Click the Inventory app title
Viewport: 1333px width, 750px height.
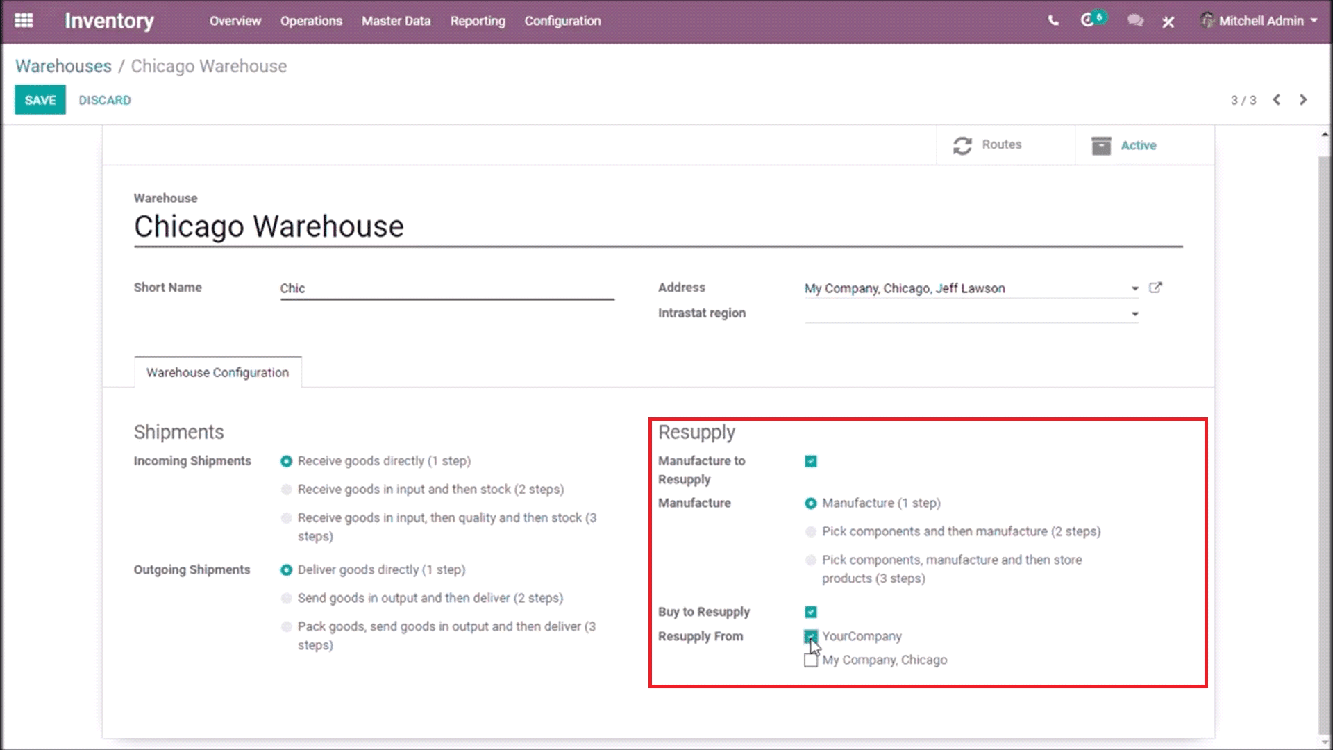[109, 21]
